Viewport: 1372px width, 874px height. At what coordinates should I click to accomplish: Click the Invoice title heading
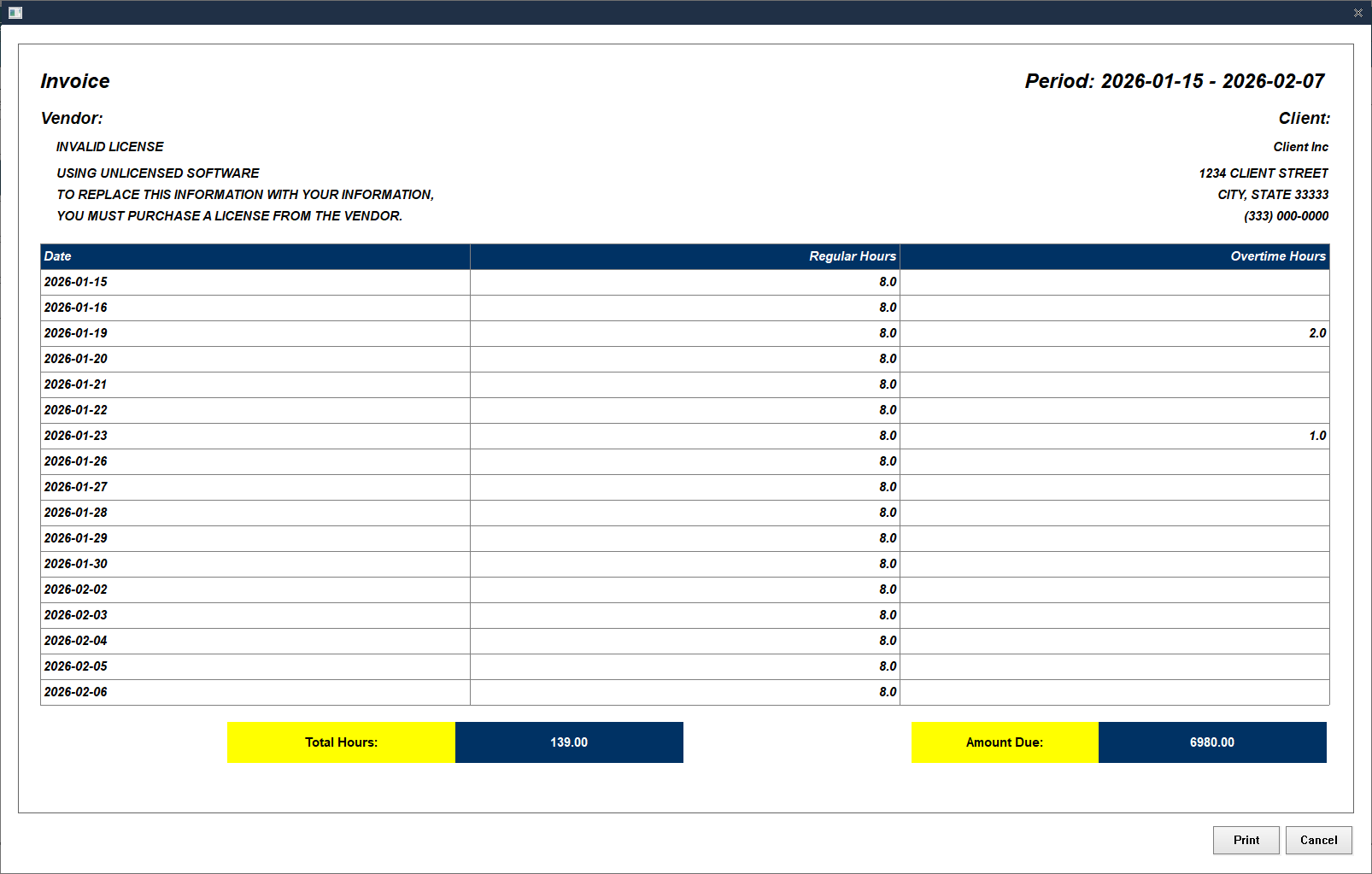pyautogui.click(x=75, y=80)
